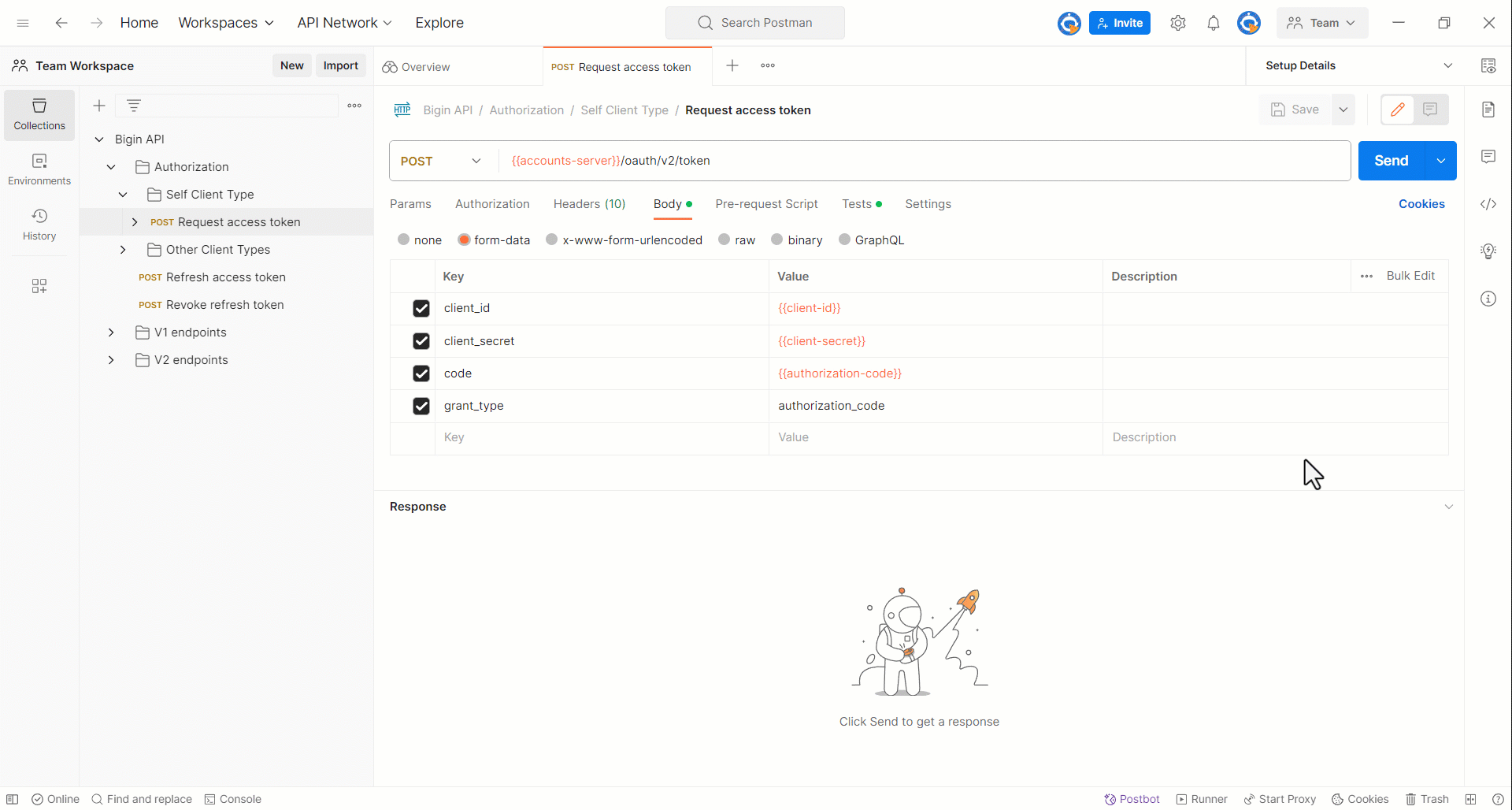Open a new request tab with plus
1512x810 pixels.
pos(732,65)
